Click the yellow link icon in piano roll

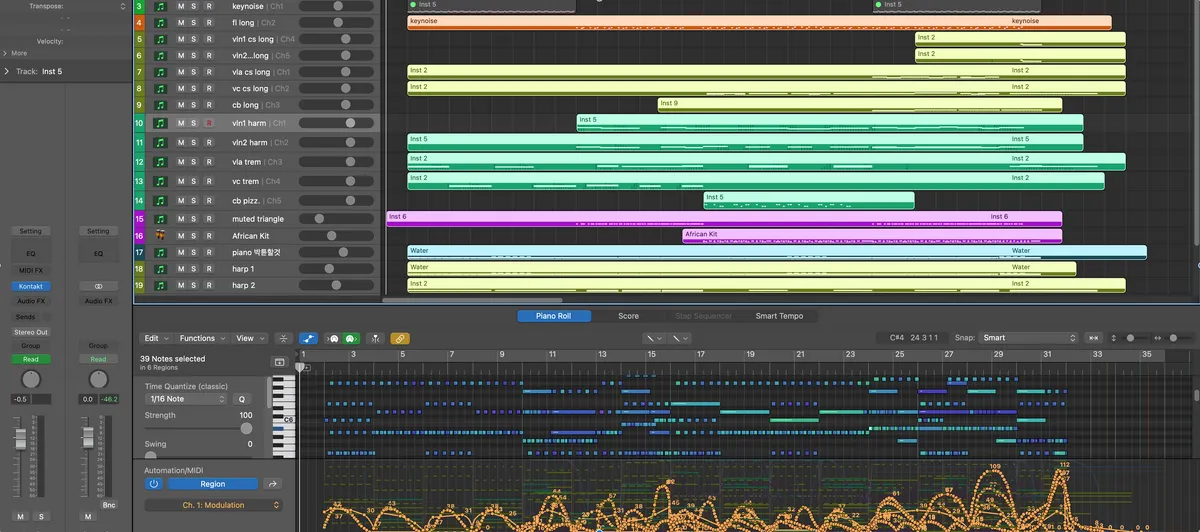tap(400, 339)
